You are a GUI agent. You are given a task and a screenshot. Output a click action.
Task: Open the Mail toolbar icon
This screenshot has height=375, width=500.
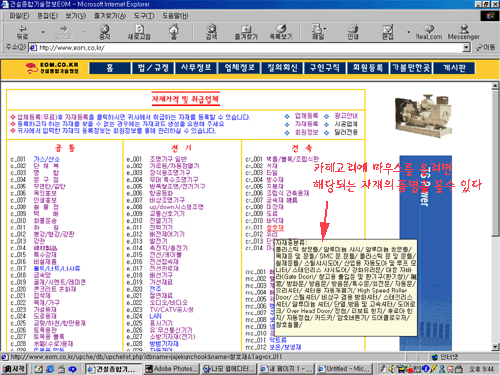pyautogui.click(x=317, y=29)
